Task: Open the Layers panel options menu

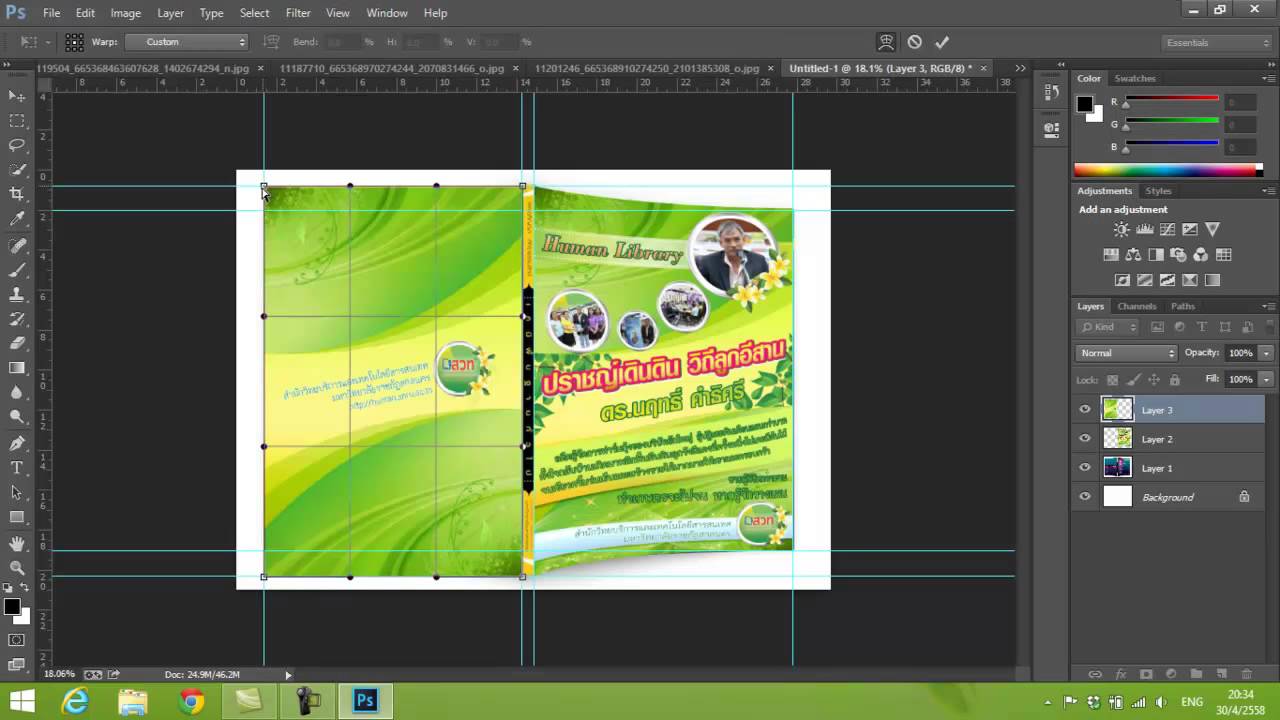Action: click(1268, 306)
